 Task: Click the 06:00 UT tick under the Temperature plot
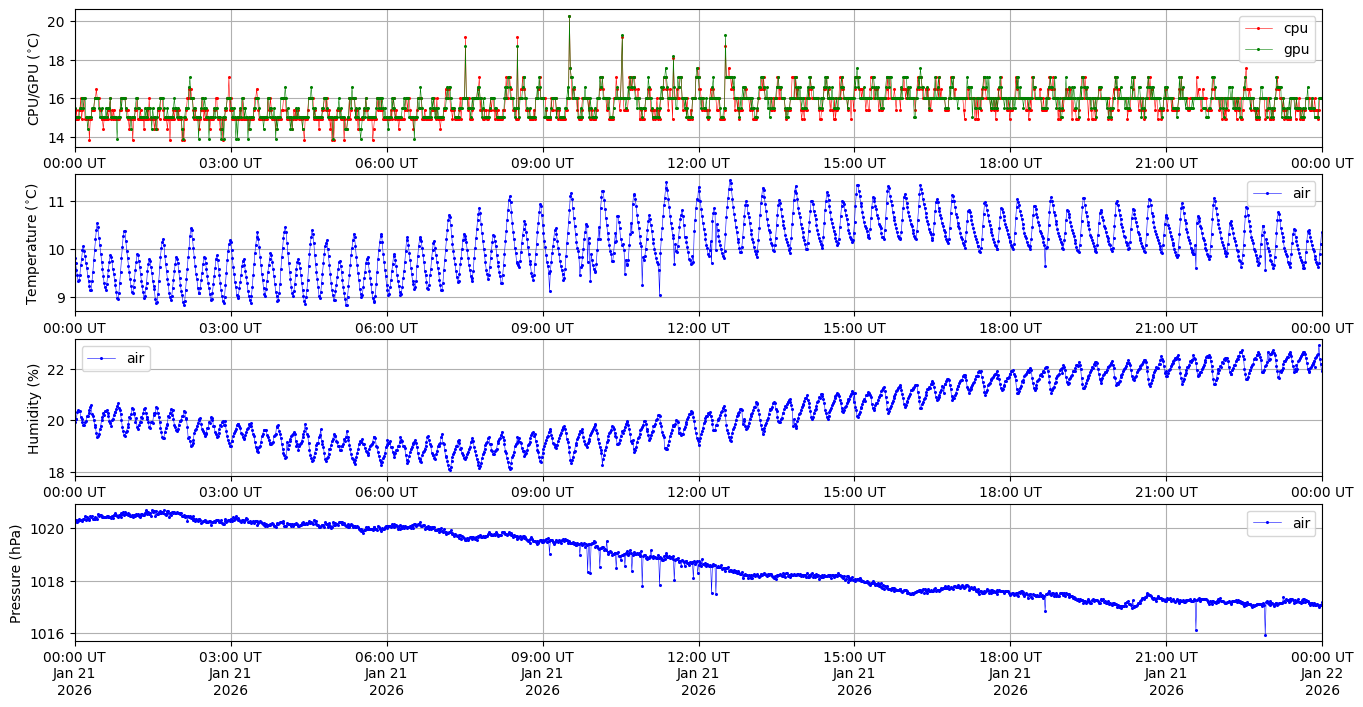[x=387, y=327]
